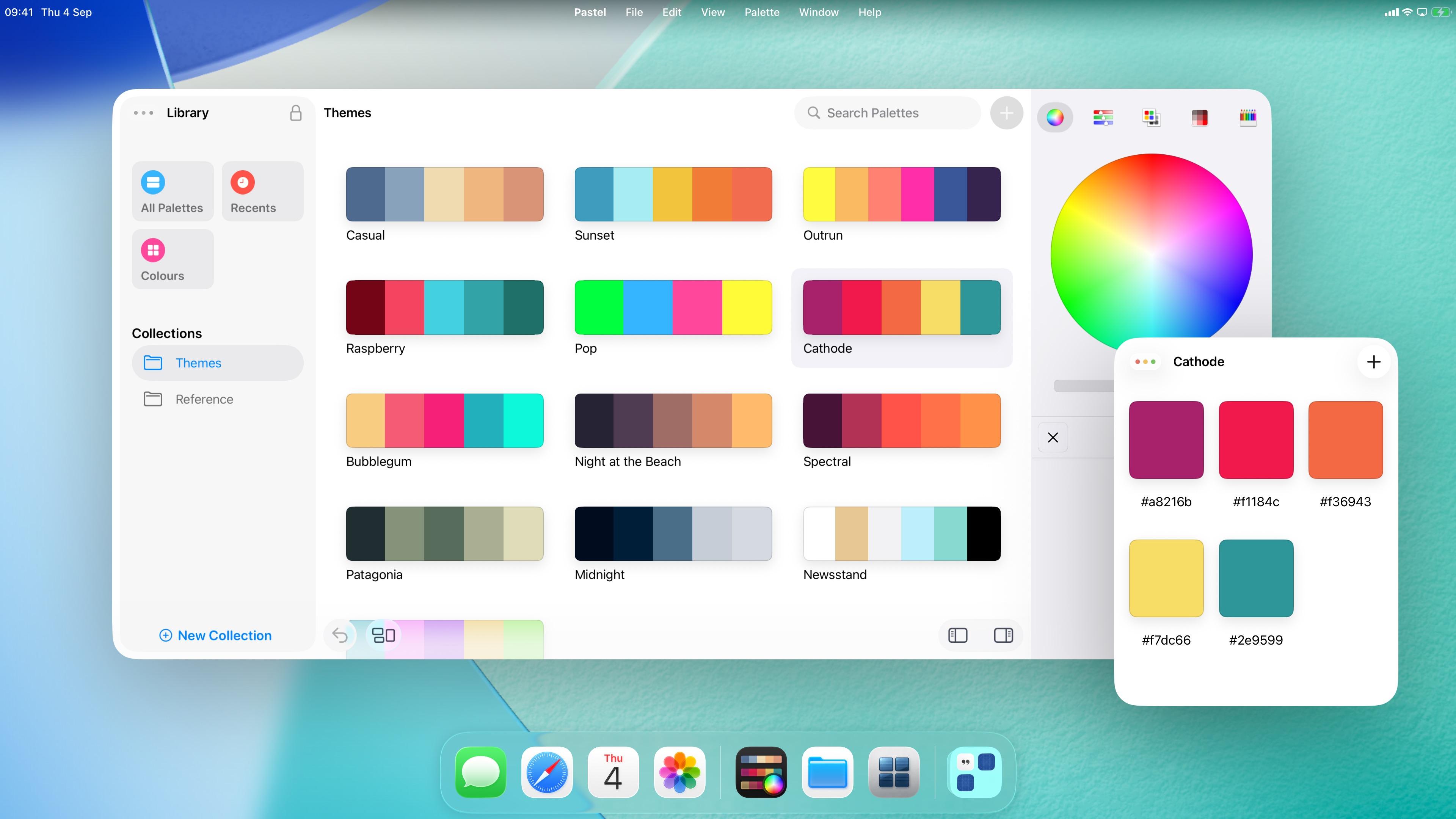Select the Reference collection
The image size is (1456, 819).
click(218, 399)
